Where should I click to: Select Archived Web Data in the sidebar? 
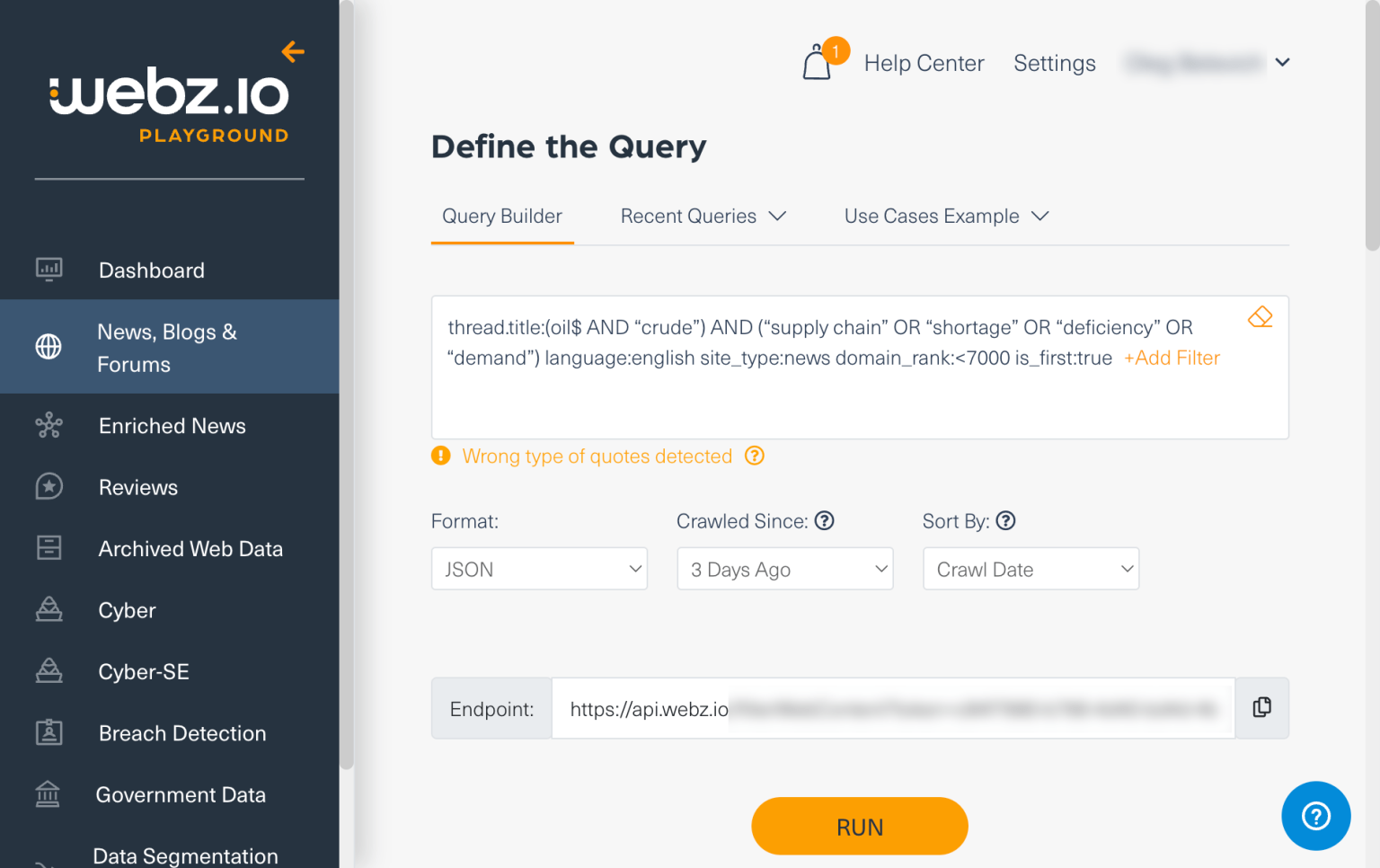click(190, 548)
